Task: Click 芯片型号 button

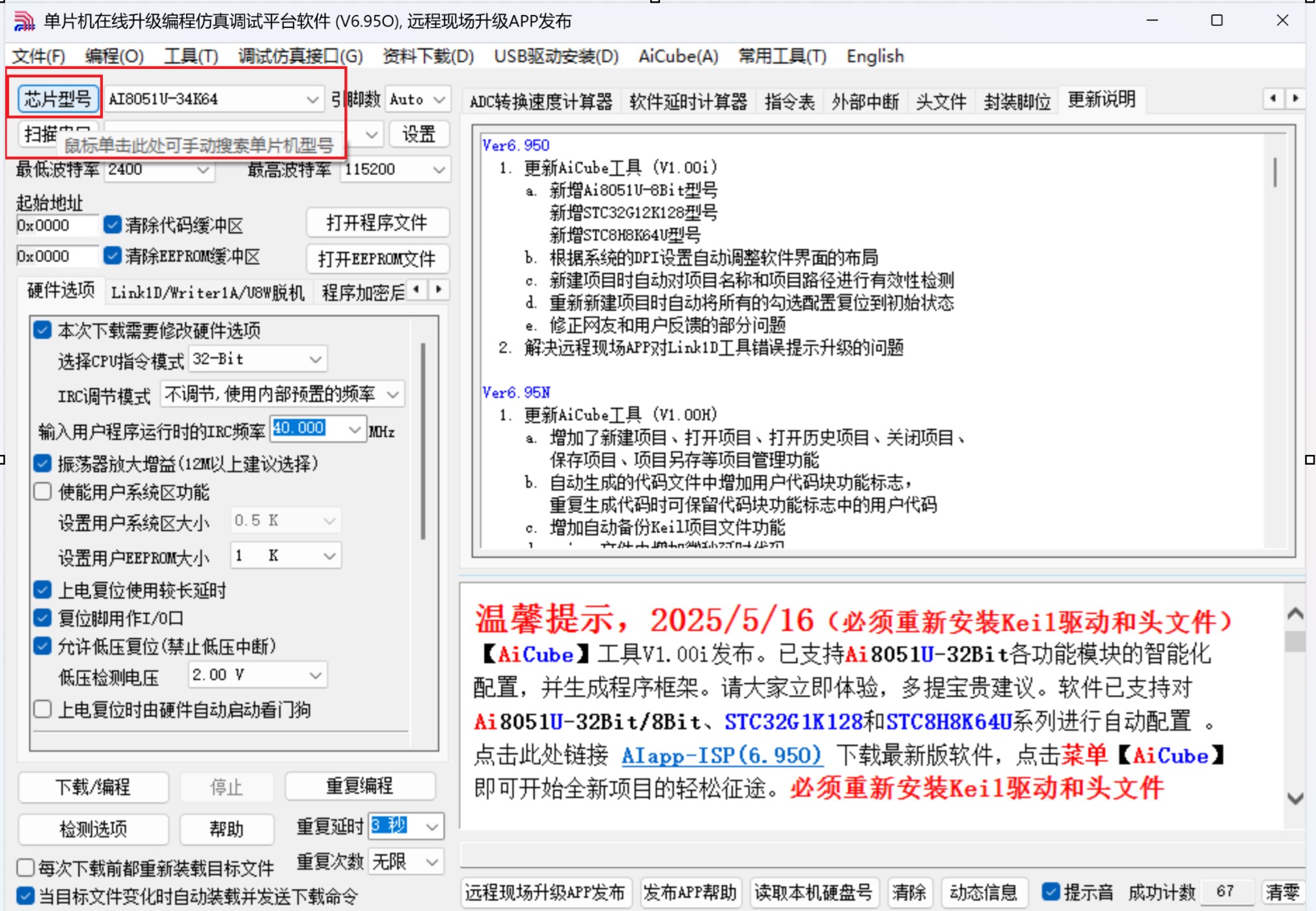Action: coord(58,100)
